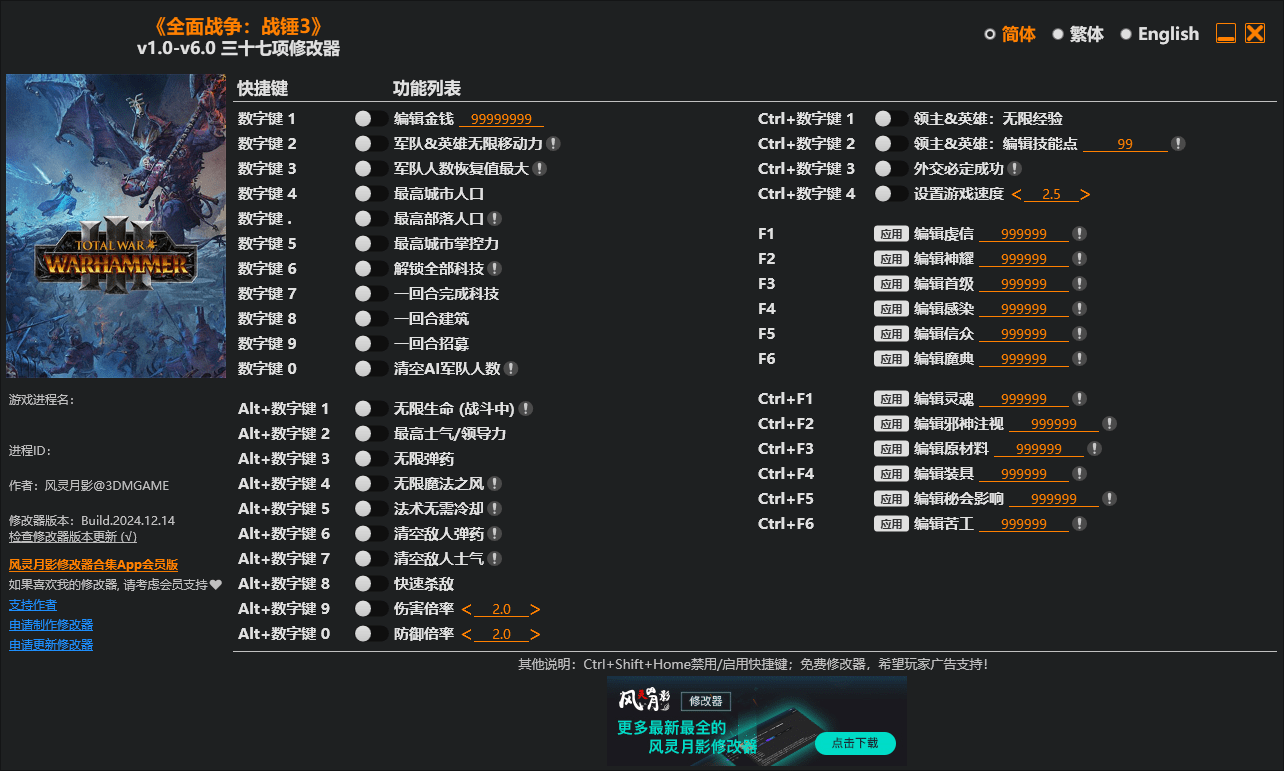Turn on 一回合招募 switch
The image size is (1284, 771).
(371, 344)
